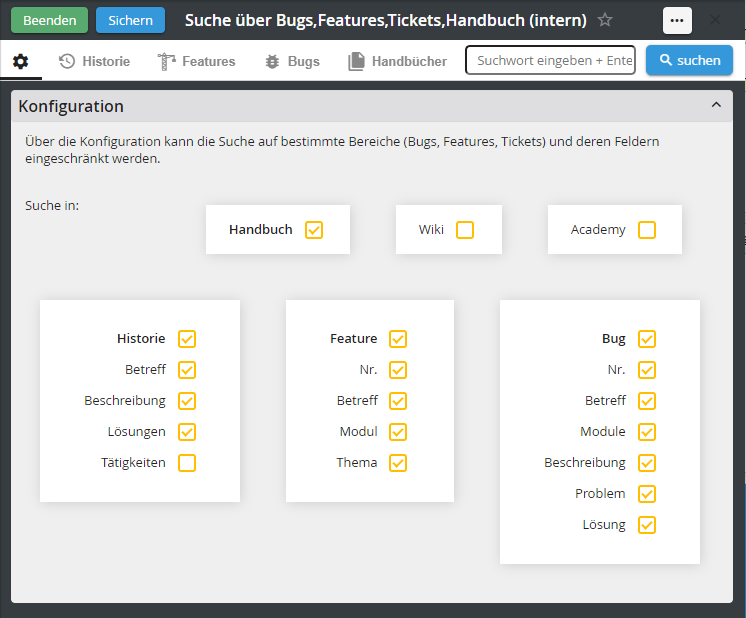Click the 'Tätigkeiten' label text
The width and height of the screenshot is (746, 618).
click(133, 462)
